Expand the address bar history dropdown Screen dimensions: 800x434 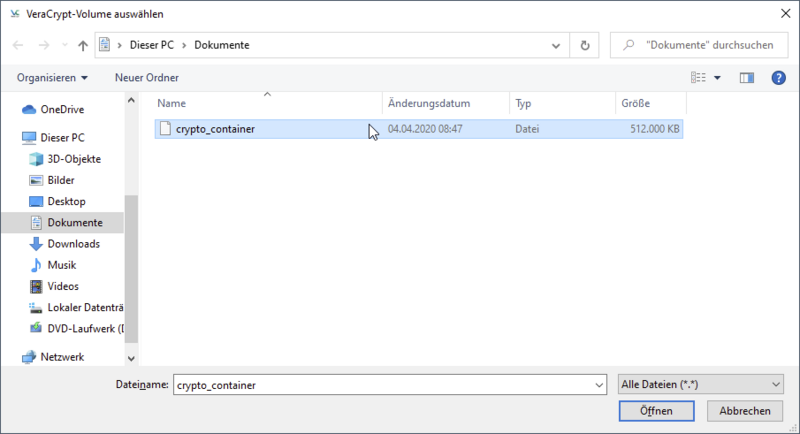point(556,45)
